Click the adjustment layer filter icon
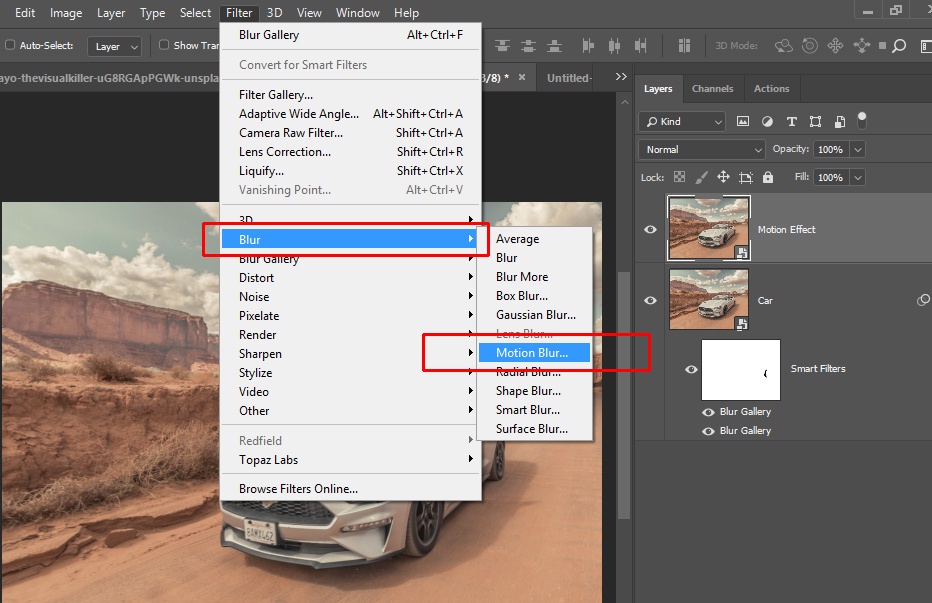Screen dimensions: 932x603 tap(767, 121)
